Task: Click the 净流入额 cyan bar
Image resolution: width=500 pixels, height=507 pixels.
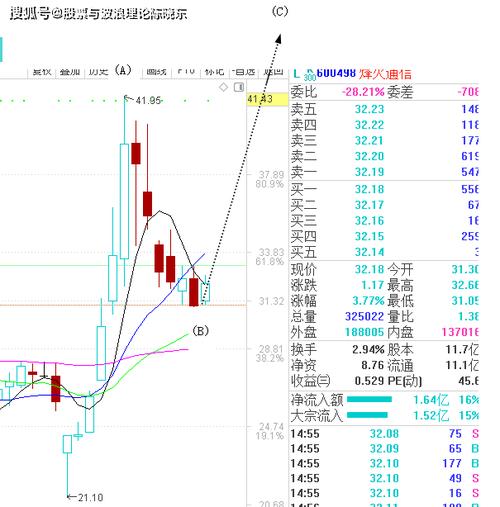Action: point(369,399)
